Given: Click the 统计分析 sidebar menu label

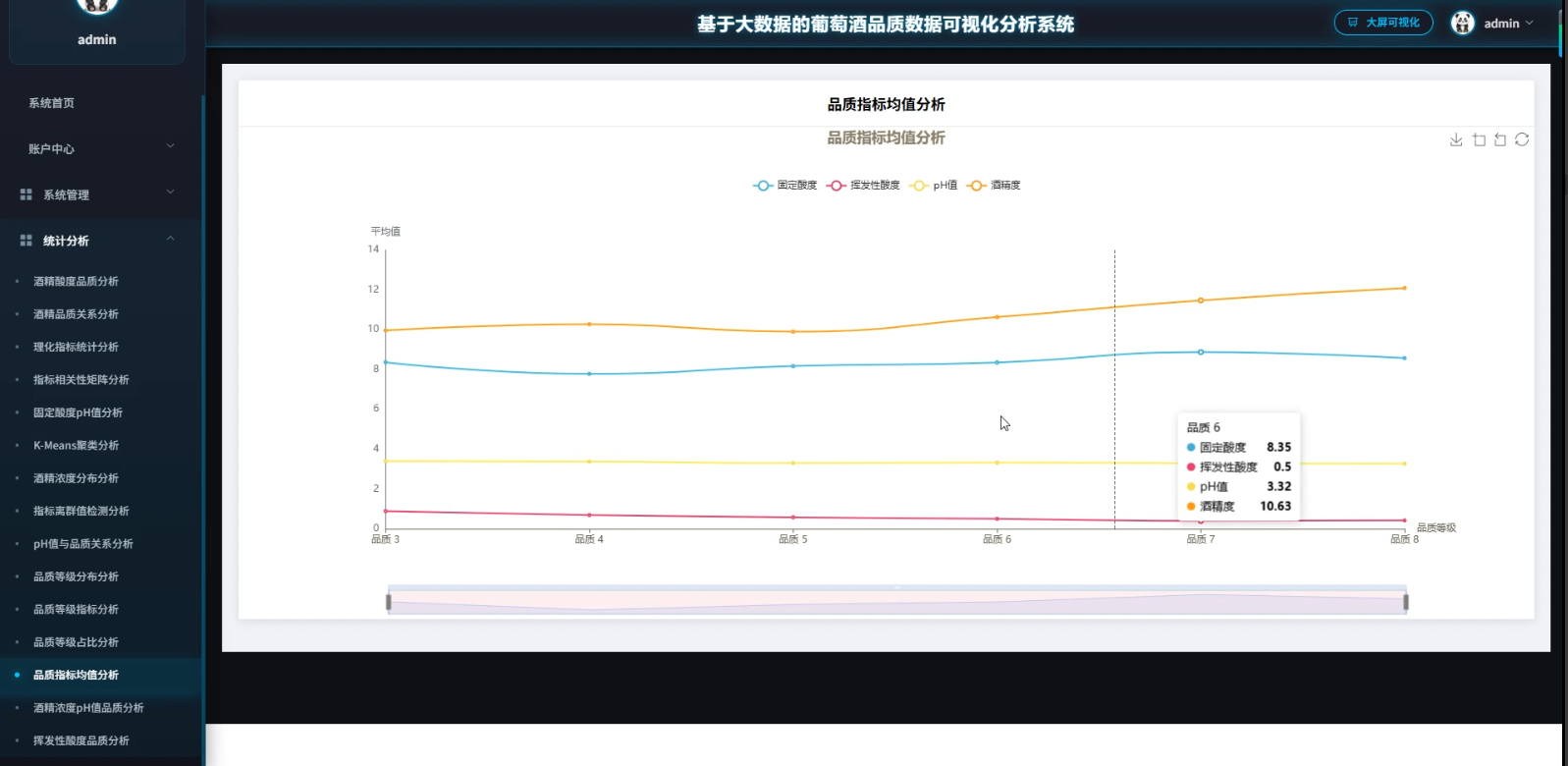Looking at the screenshot, I should coord(66,241).
